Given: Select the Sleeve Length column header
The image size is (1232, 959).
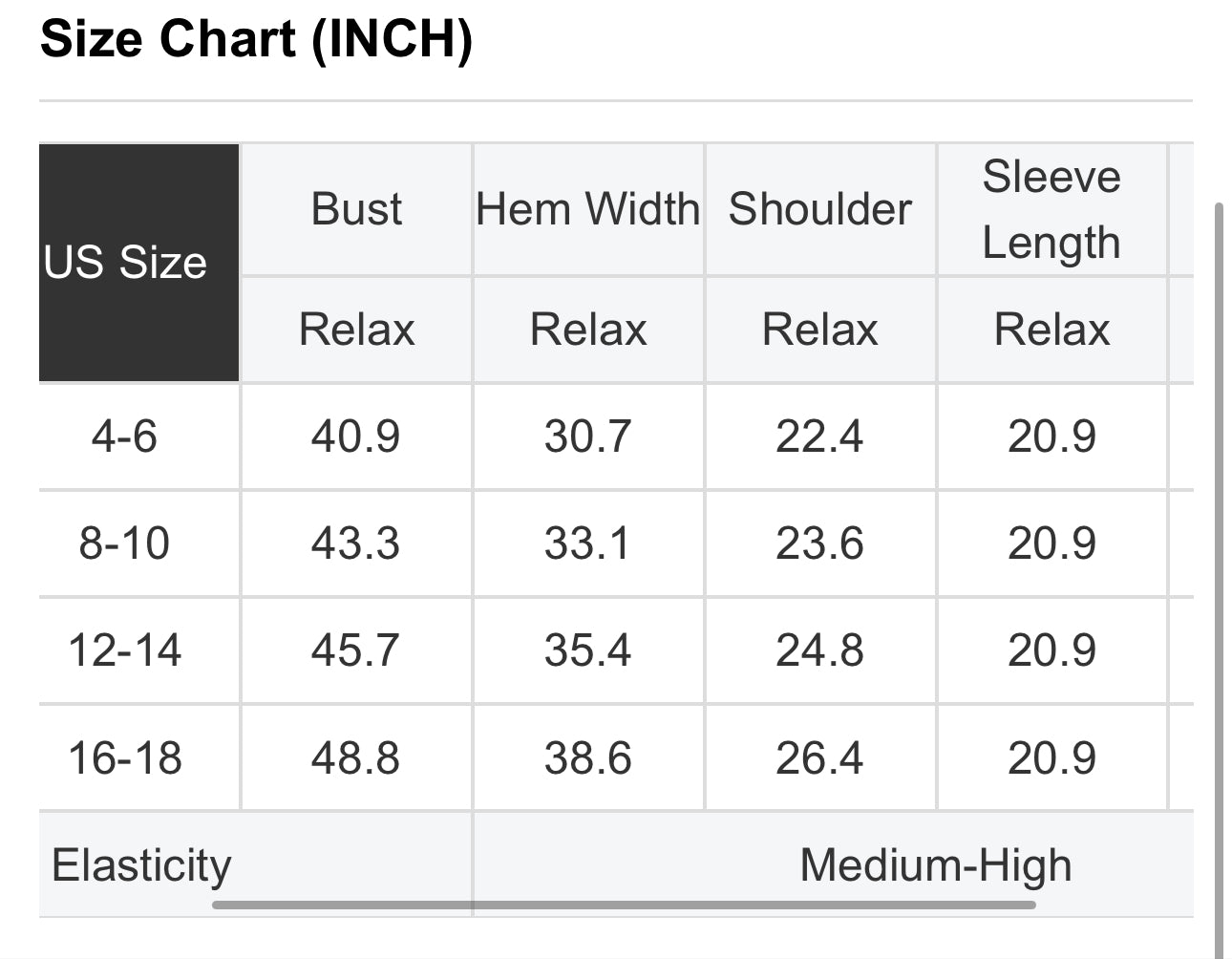Looking at the screenshot, I should tap(1051, 209).
